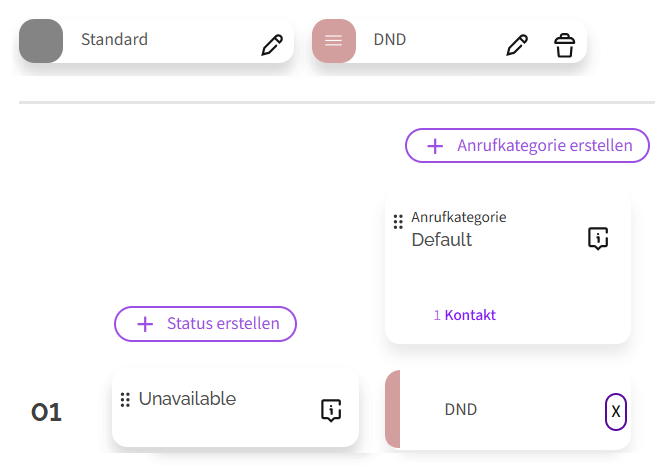Open info for Default call category
Image resolution: width=655 pixels, height=474 pixels.
[x=598, y=238]
